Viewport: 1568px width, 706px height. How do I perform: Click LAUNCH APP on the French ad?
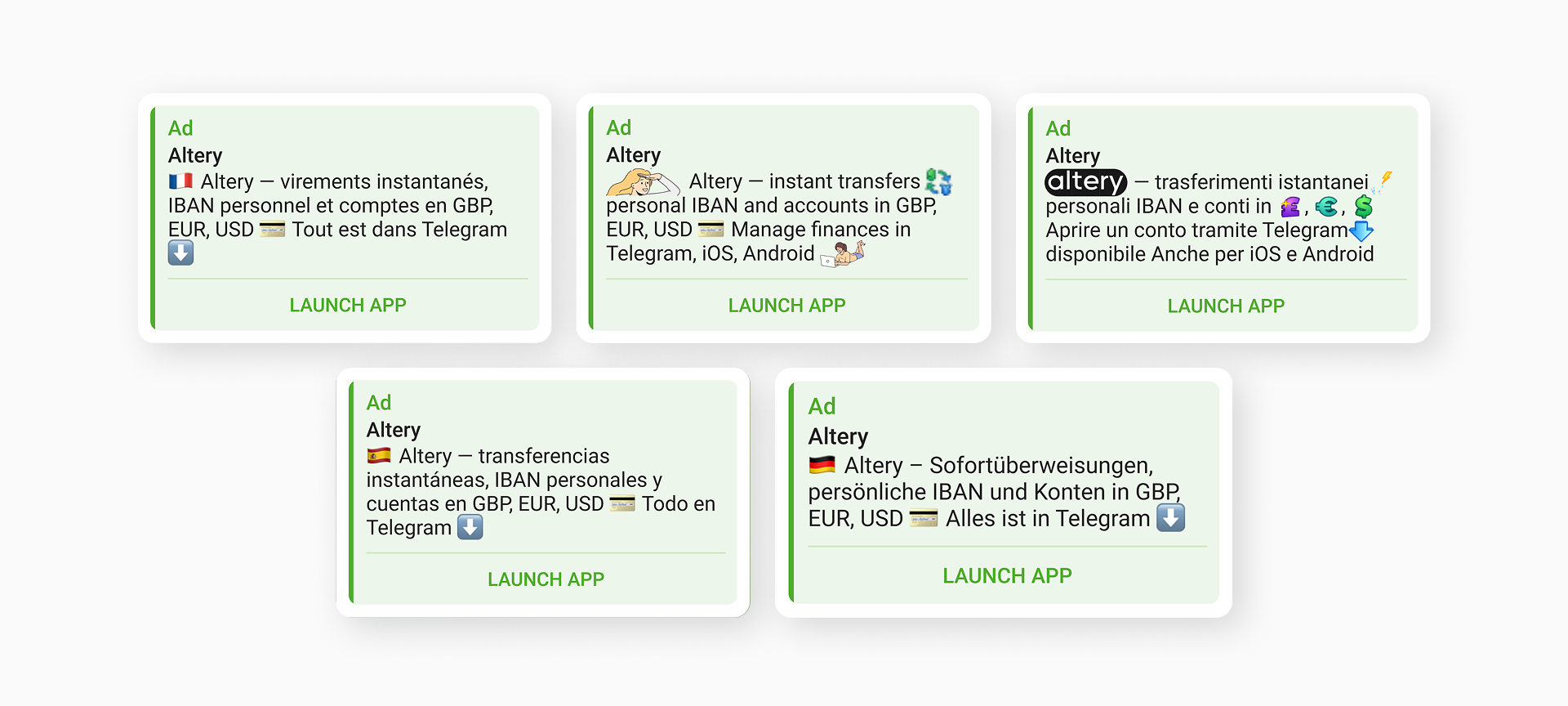347,305
